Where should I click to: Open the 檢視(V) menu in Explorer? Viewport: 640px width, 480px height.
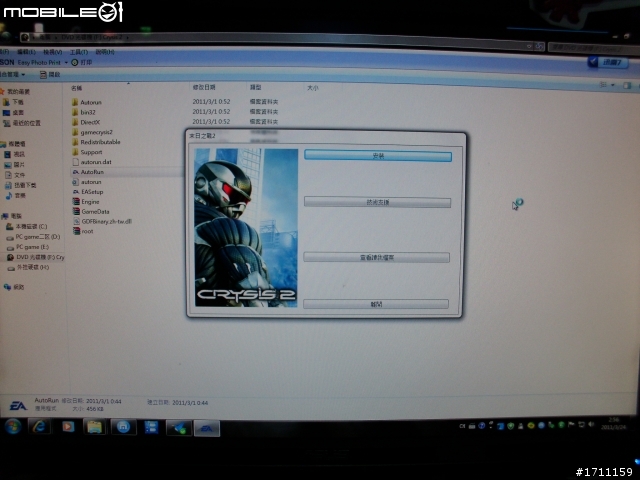tap(52, 52)
